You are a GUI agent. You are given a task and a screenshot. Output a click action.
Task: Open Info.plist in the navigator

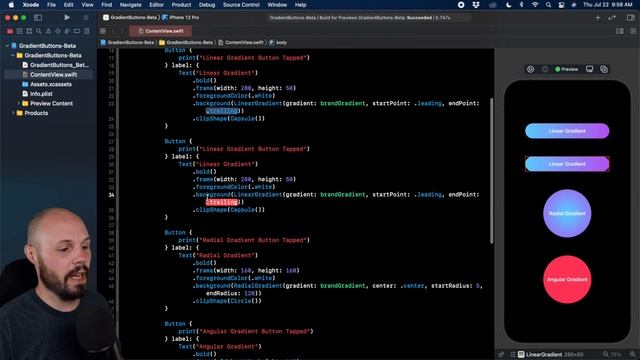[38, 94]
